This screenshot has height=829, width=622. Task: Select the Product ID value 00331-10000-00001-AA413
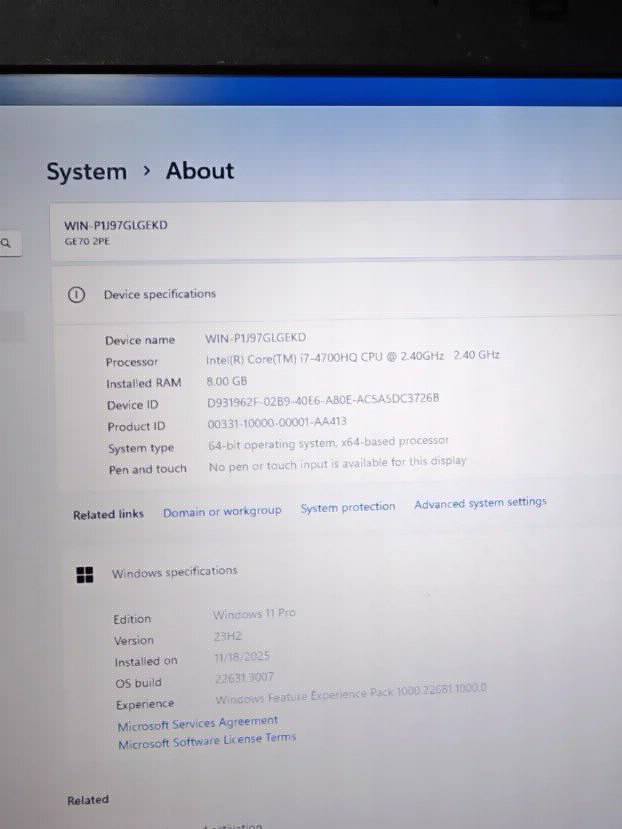pyautogui.click(x=277, y=423)
